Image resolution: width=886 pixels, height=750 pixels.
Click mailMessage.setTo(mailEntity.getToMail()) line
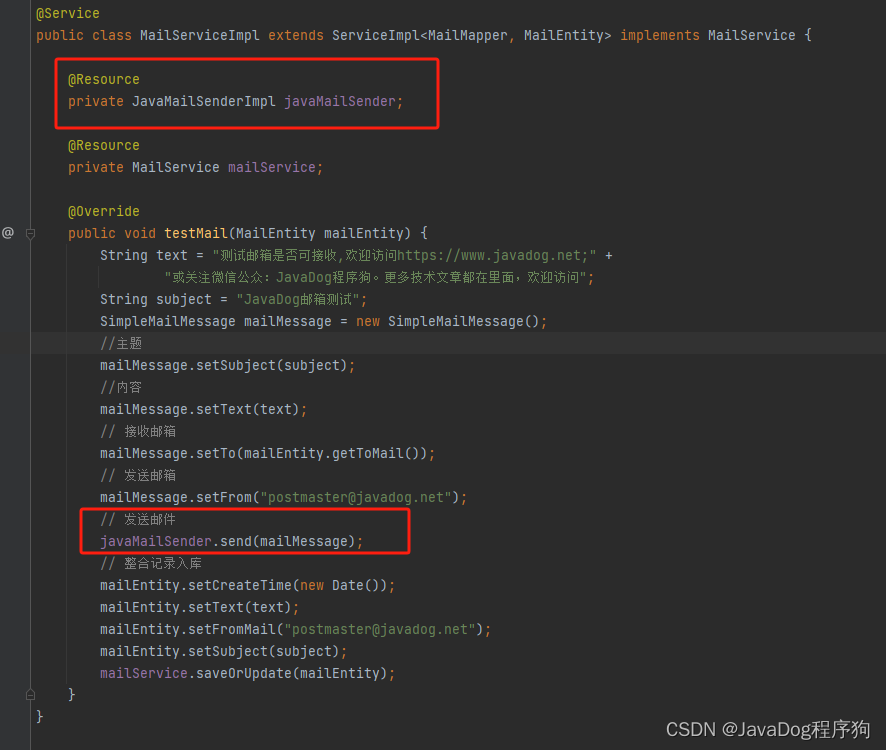268,454
